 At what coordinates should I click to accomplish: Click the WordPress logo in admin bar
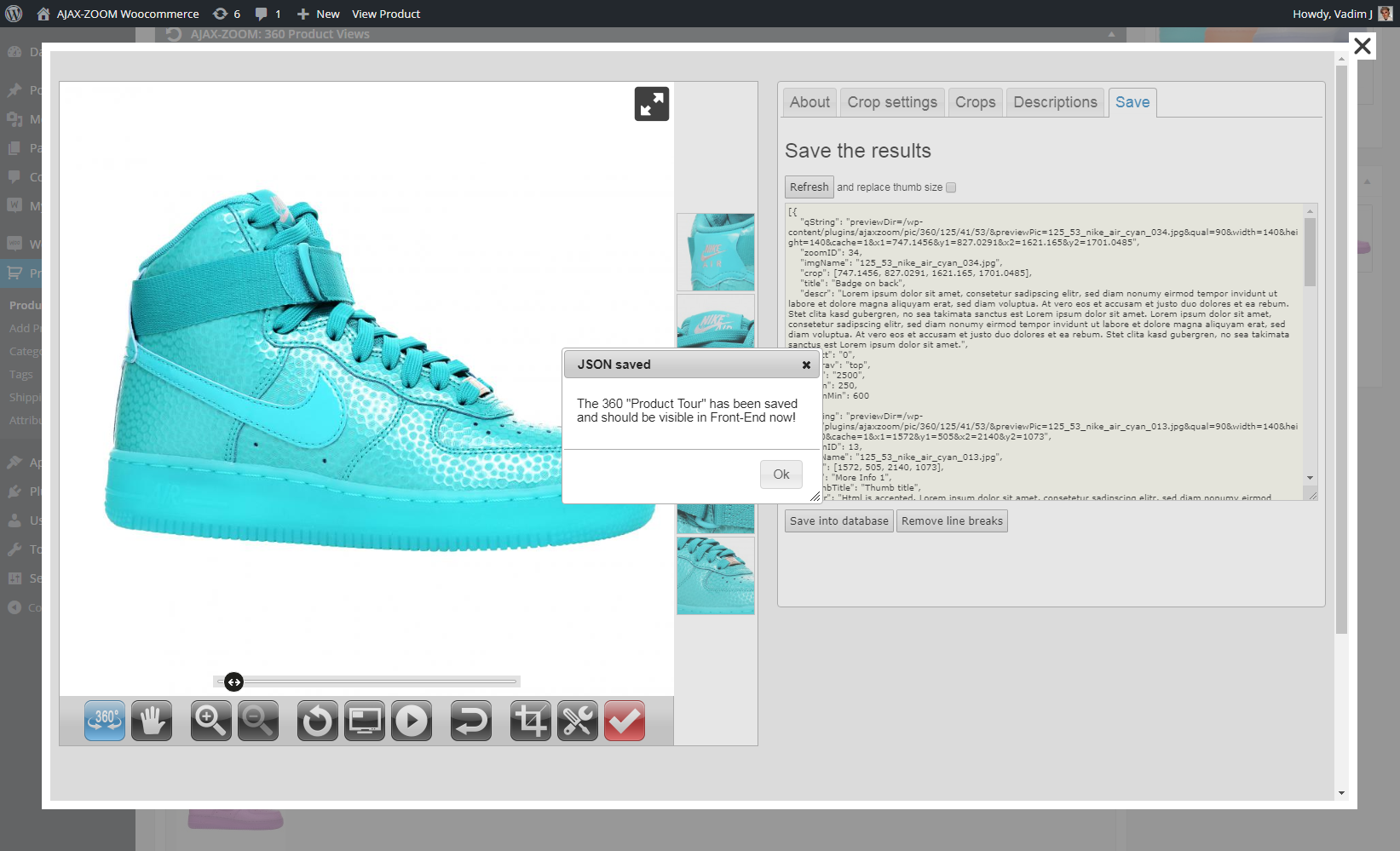pos(14,14)
